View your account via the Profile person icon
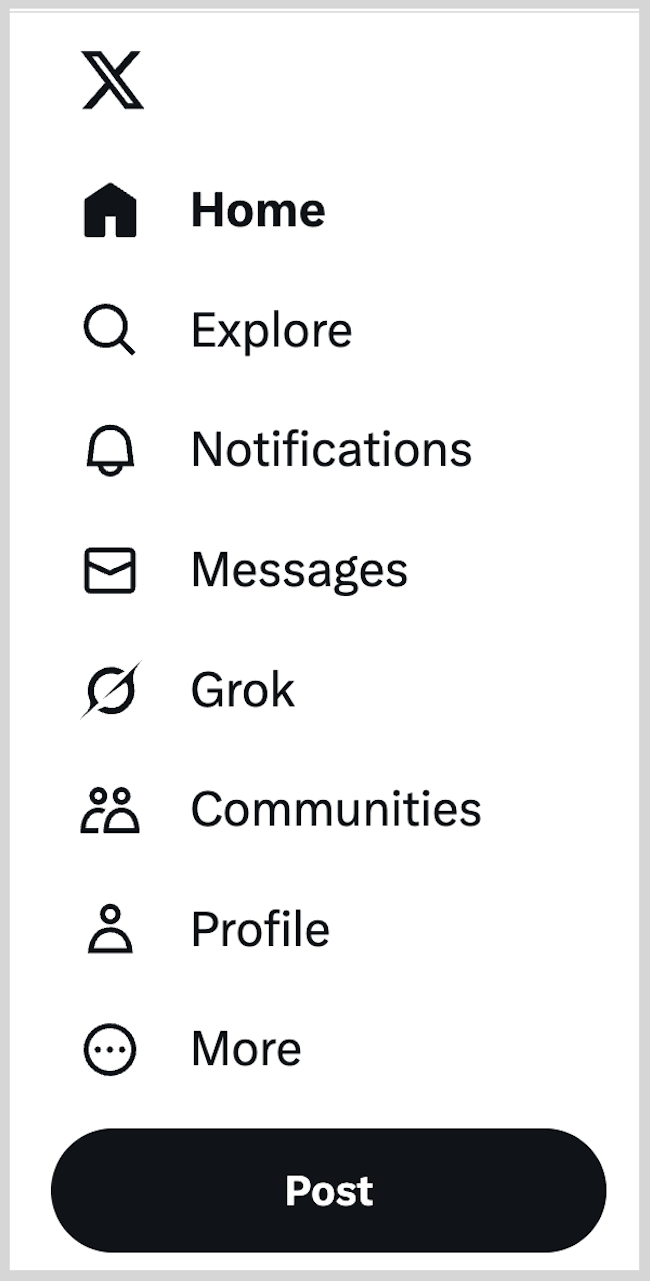650x1281 pixels. (x=110, y=929)
